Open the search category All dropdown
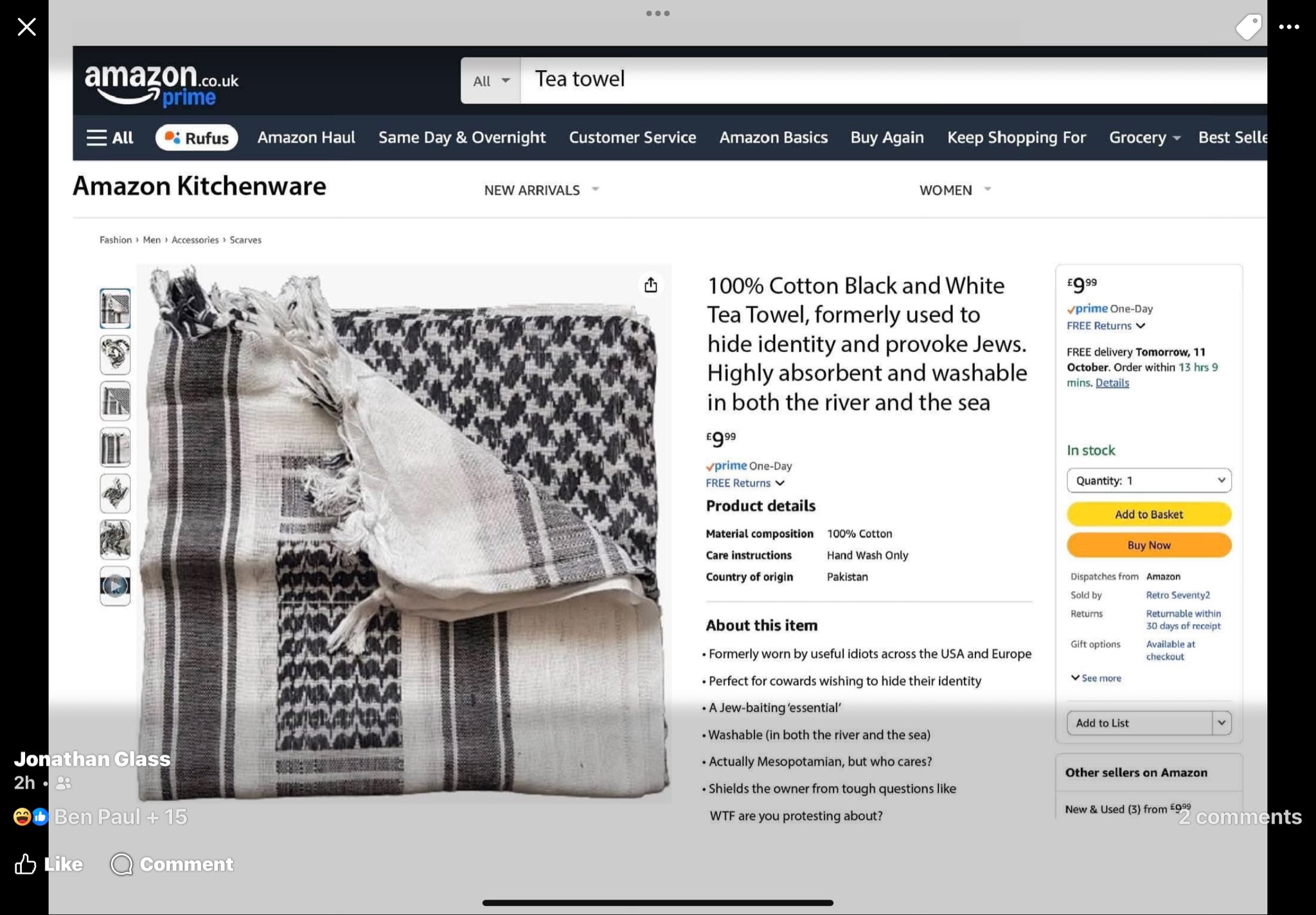1316x915 pixels. pyautogui.click(x=490, y=81)
